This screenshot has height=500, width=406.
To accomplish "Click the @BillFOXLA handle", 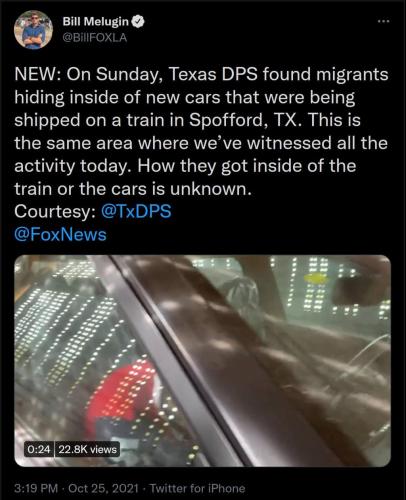I will (95, 38).
